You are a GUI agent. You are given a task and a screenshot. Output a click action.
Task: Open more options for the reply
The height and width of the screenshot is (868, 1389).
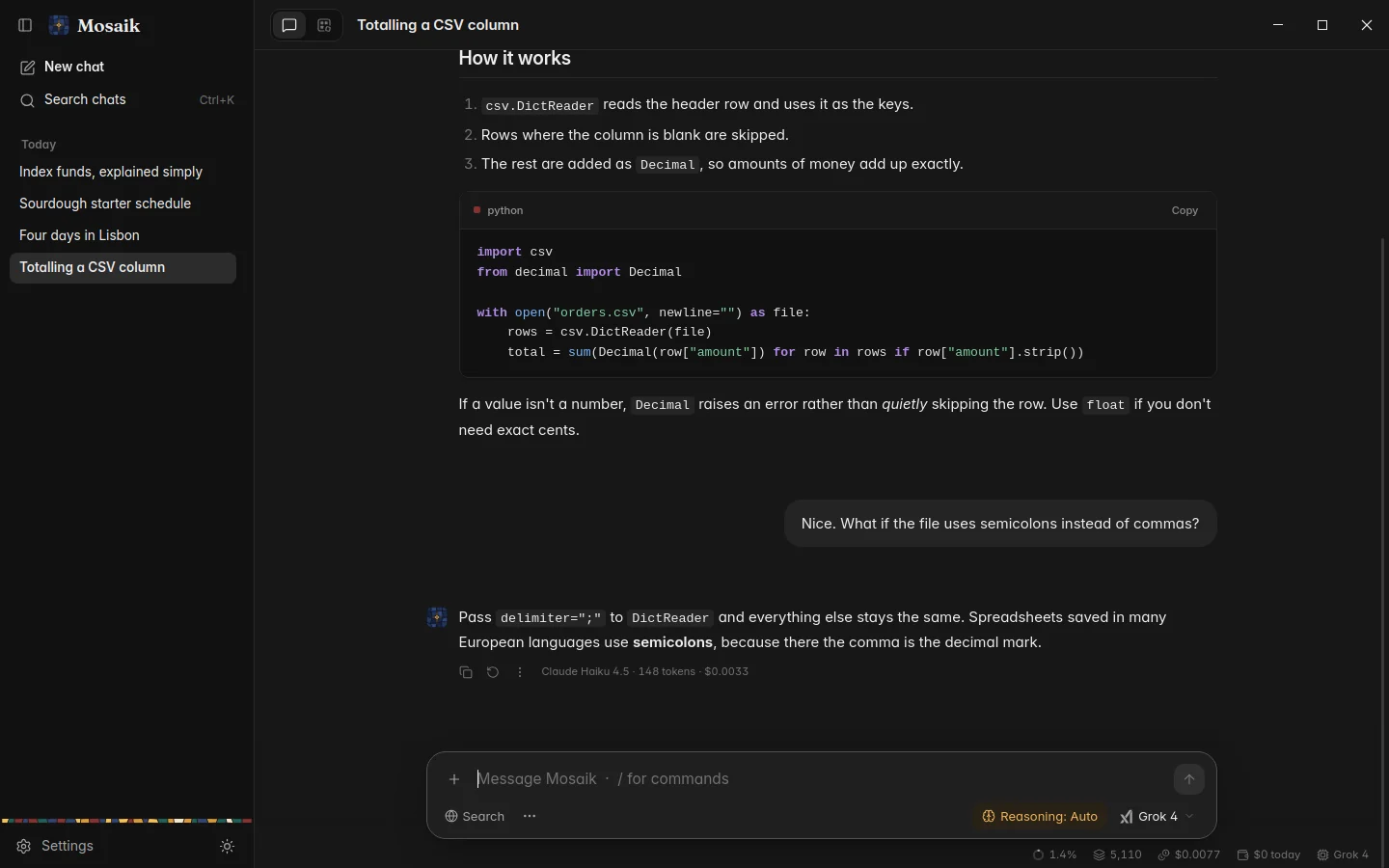[520, 672]
